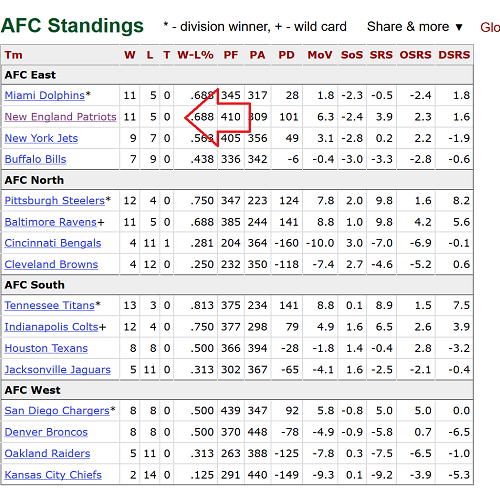Open the New England Patriots team link
The height and width of the screenshot is (500, 500).
[60, 117]
